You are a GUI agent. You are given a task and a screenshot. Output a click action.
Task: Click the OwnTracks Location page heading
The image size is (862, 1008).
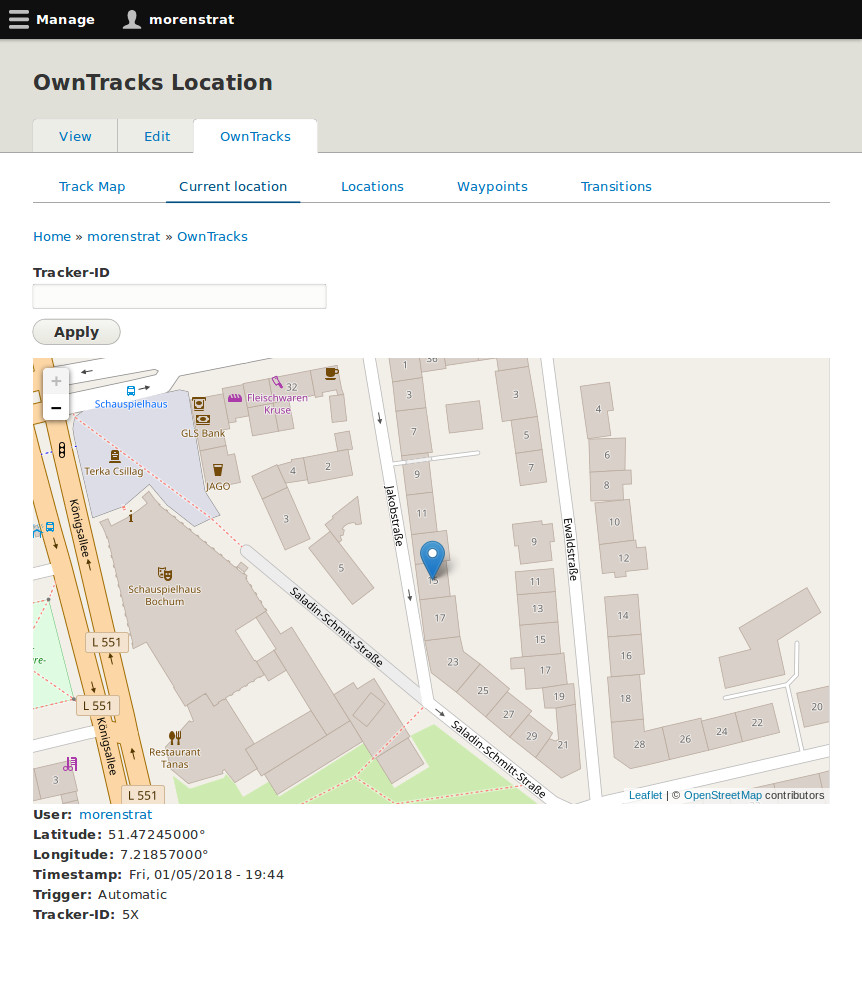point(153,82)
